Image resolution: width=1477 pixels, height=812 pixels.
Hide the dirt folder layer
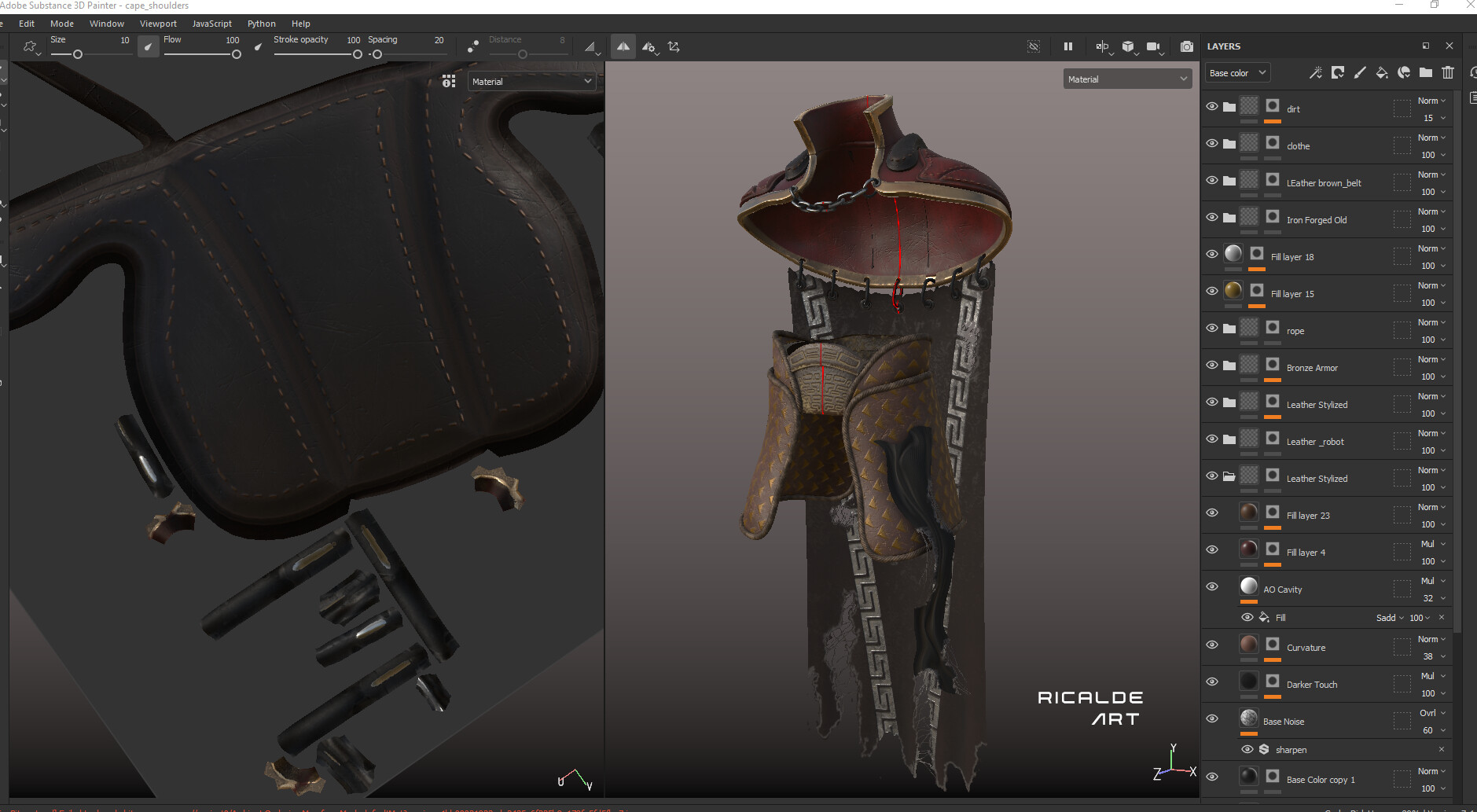1212,107
